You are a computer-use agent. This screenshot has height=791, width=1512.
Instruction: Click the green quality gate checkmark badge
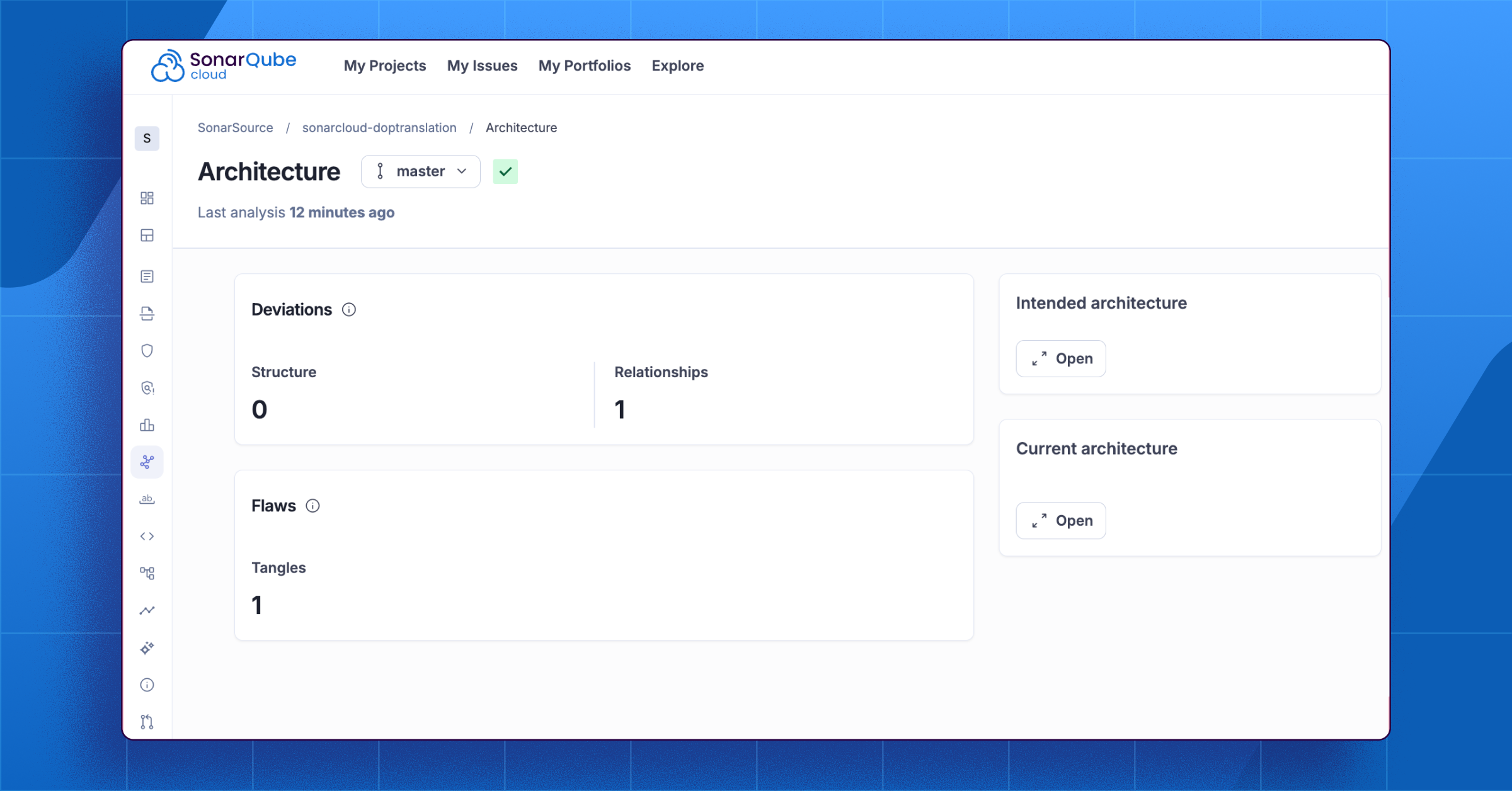tap(505, 171)
